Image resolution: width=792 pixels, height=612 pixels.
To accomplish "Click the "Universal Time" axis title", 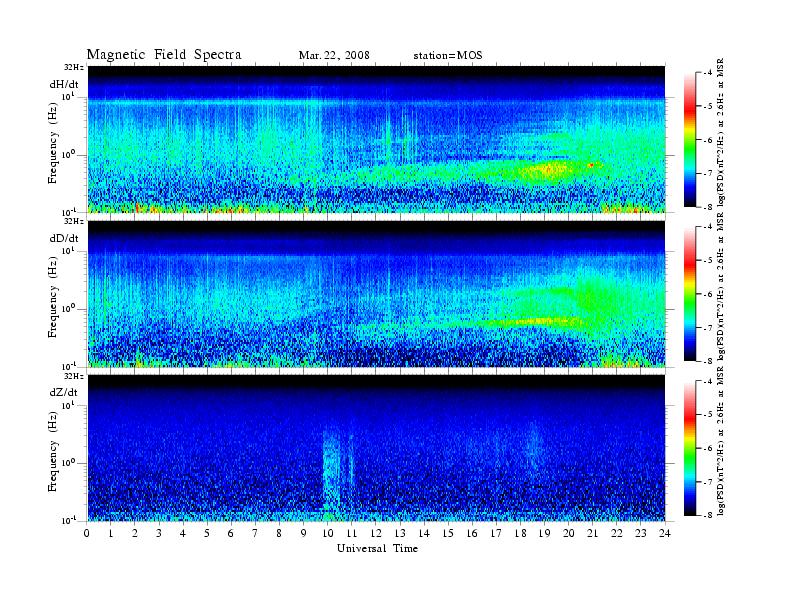I will (377, 548).
